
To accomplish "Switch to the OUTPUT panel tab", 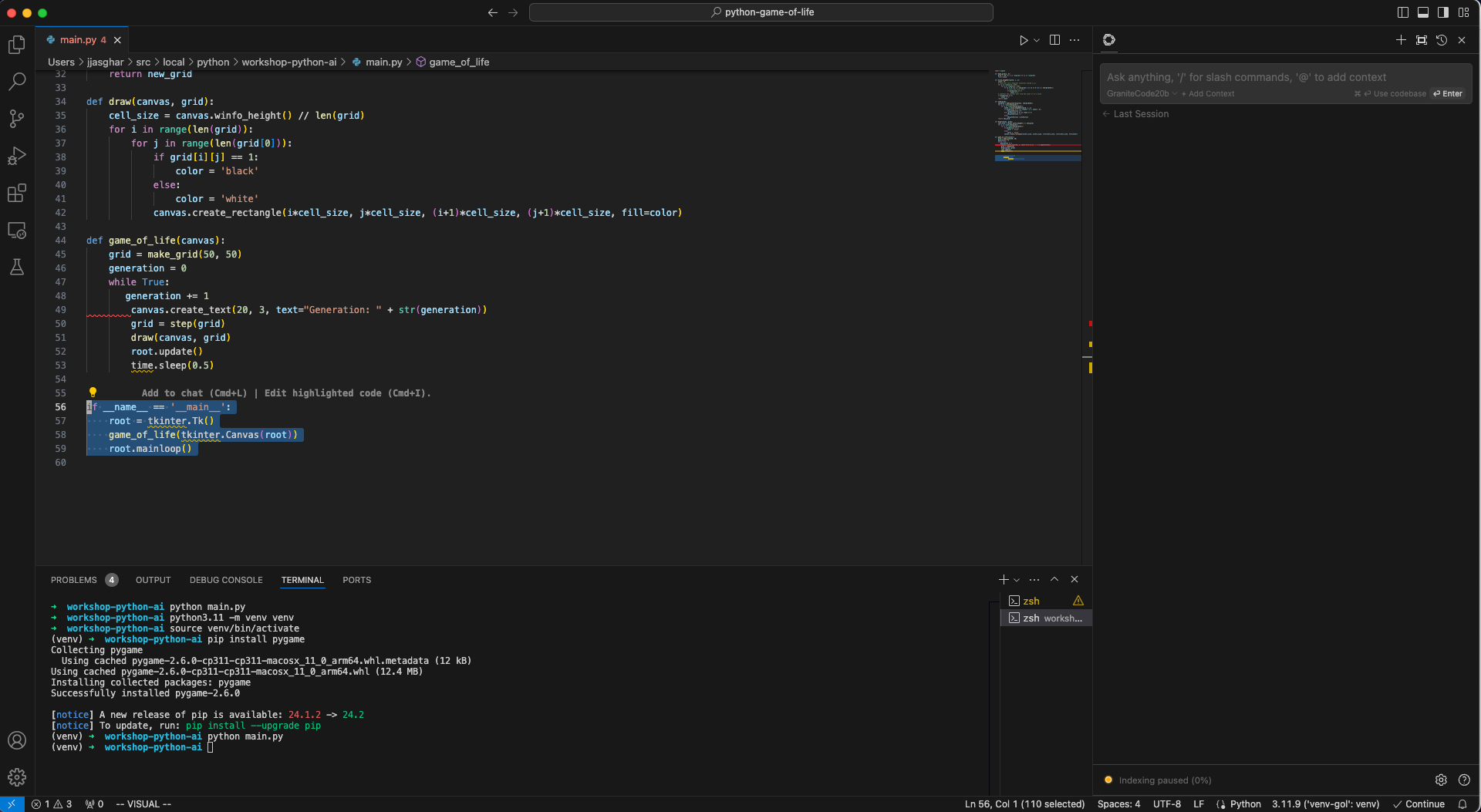I will (153, 580).
